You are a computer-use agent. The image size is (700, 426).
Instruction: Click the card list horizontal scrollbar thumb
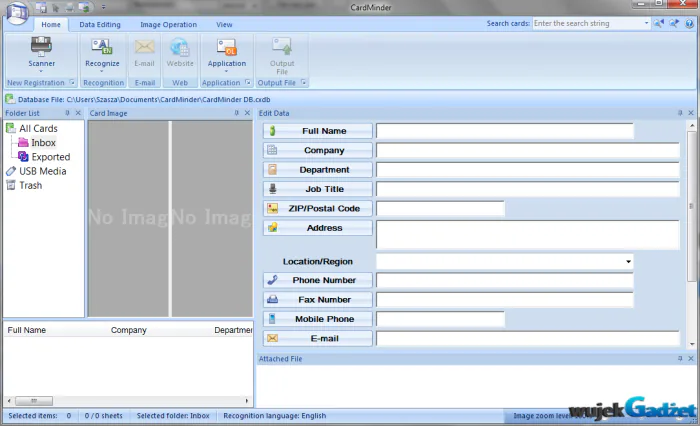click(34, 401)
